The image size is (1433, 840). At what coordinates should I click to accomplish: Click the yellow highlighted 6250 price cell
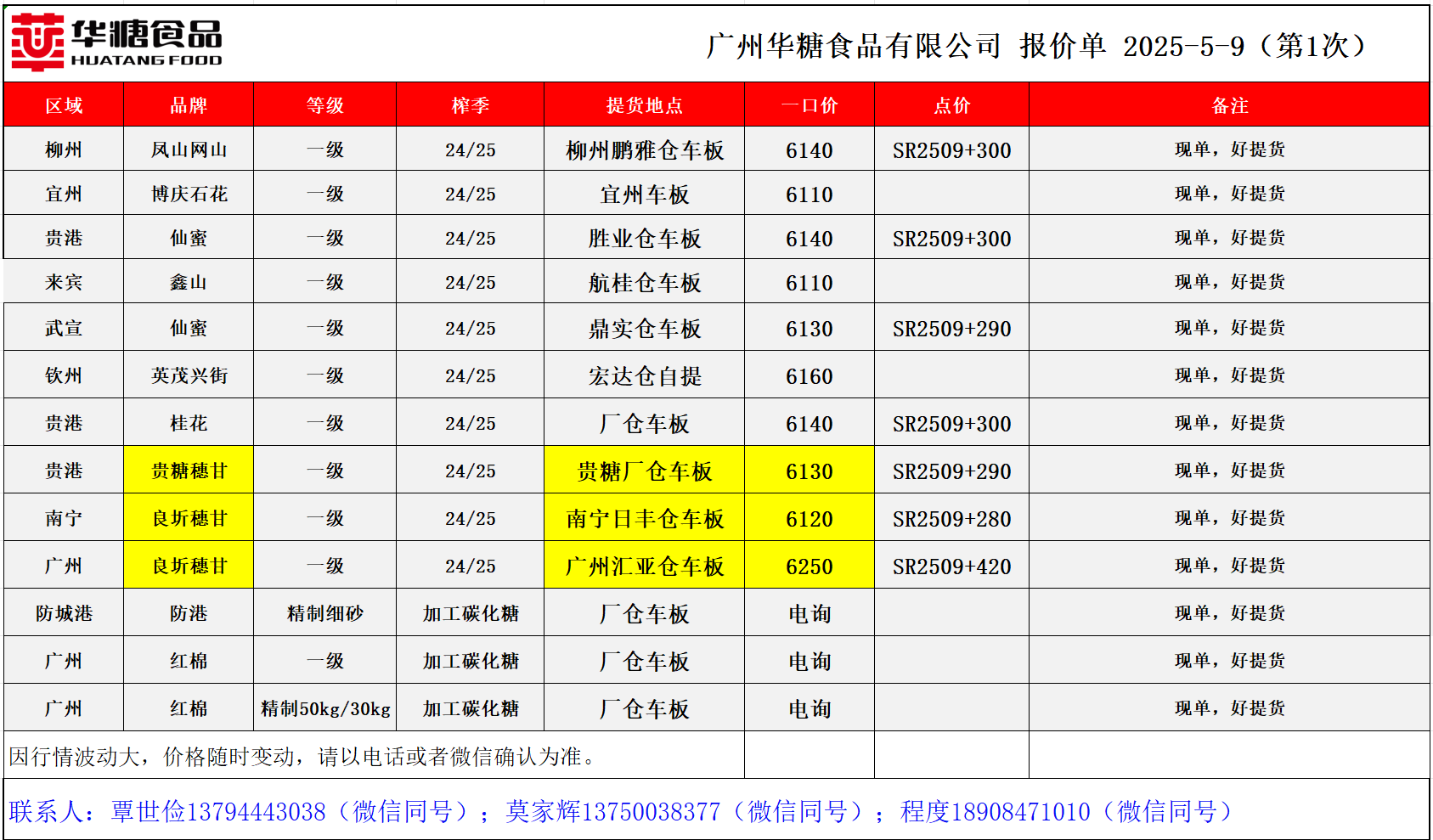point(809,567)
